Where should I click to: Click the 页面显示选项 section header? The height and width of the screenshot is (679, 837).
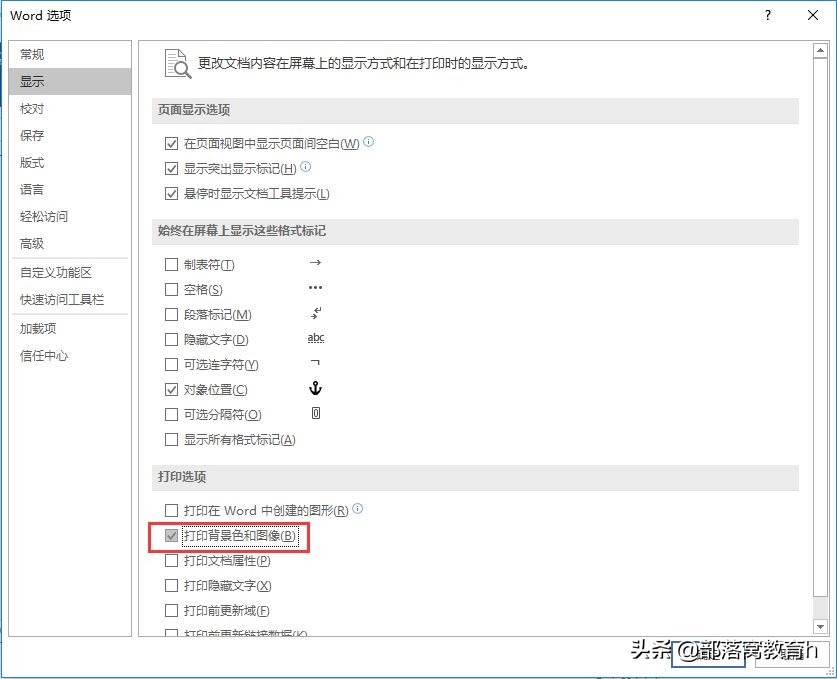click(x=475, y=110)
